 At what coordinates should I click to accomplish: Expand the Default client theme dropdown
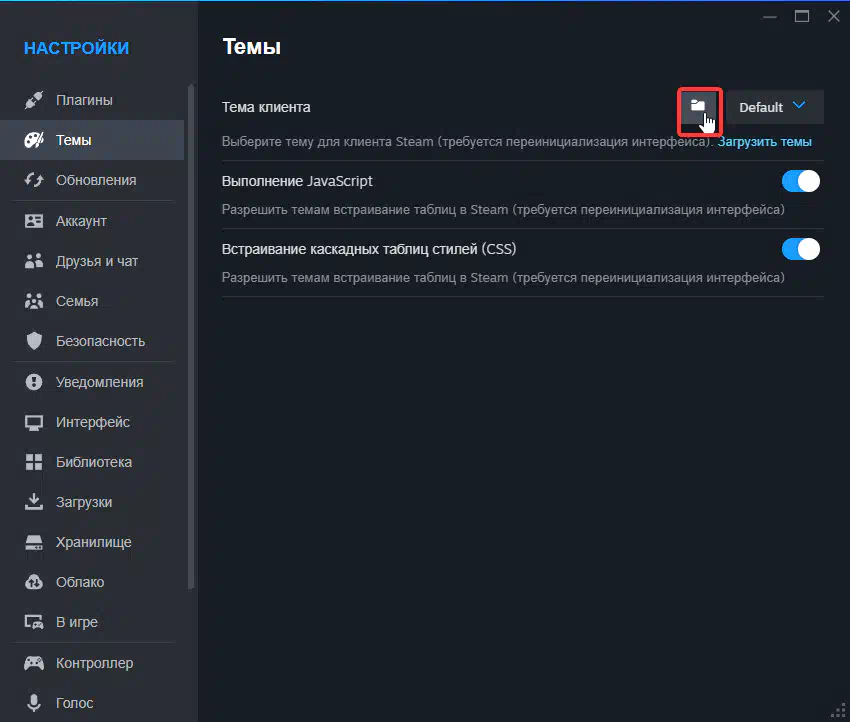[x=775, y=107]
